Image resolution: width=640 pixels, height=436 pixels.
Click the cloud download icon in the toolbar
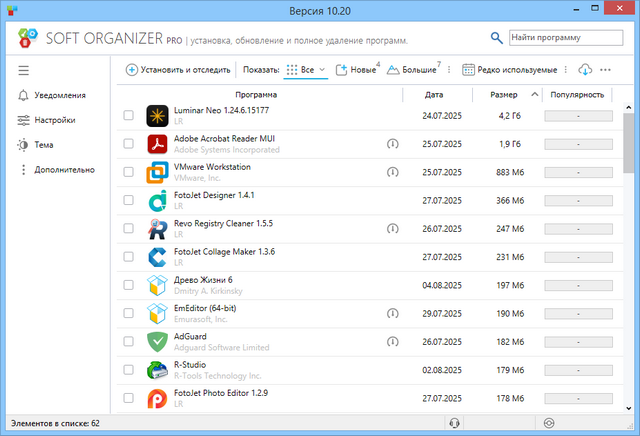585,70
